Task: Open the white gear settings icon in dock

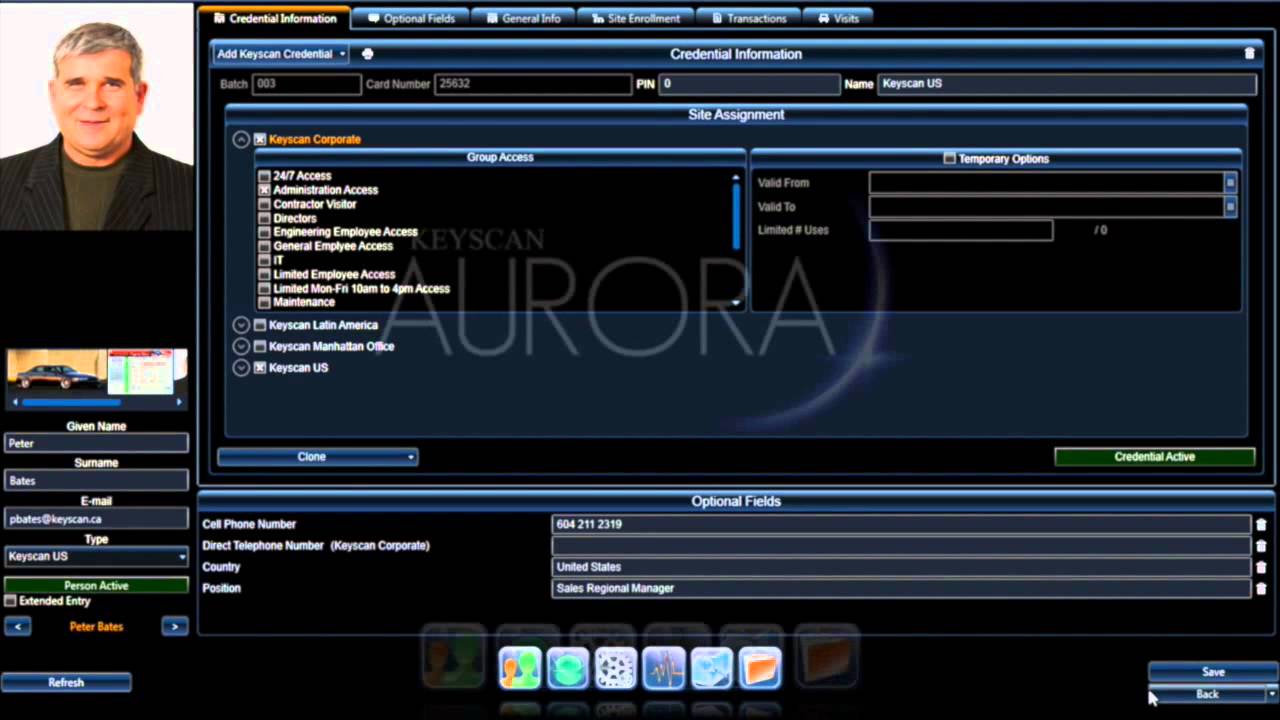Action: point(615,668)
